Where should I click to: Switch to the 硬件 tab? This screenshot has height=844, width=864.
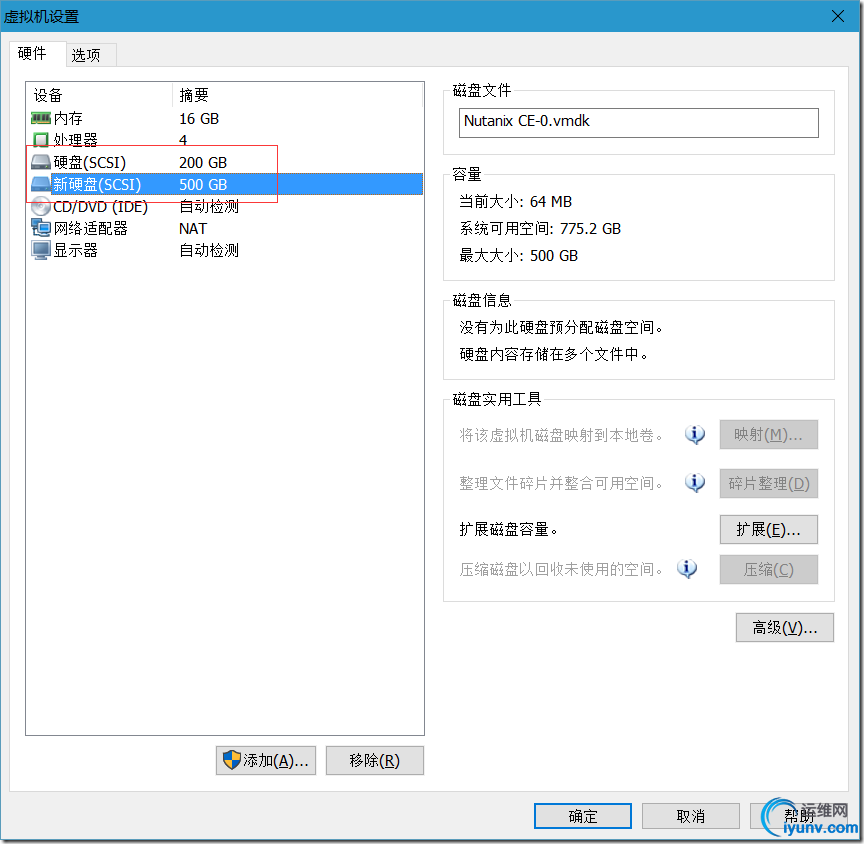pos(37,53)
